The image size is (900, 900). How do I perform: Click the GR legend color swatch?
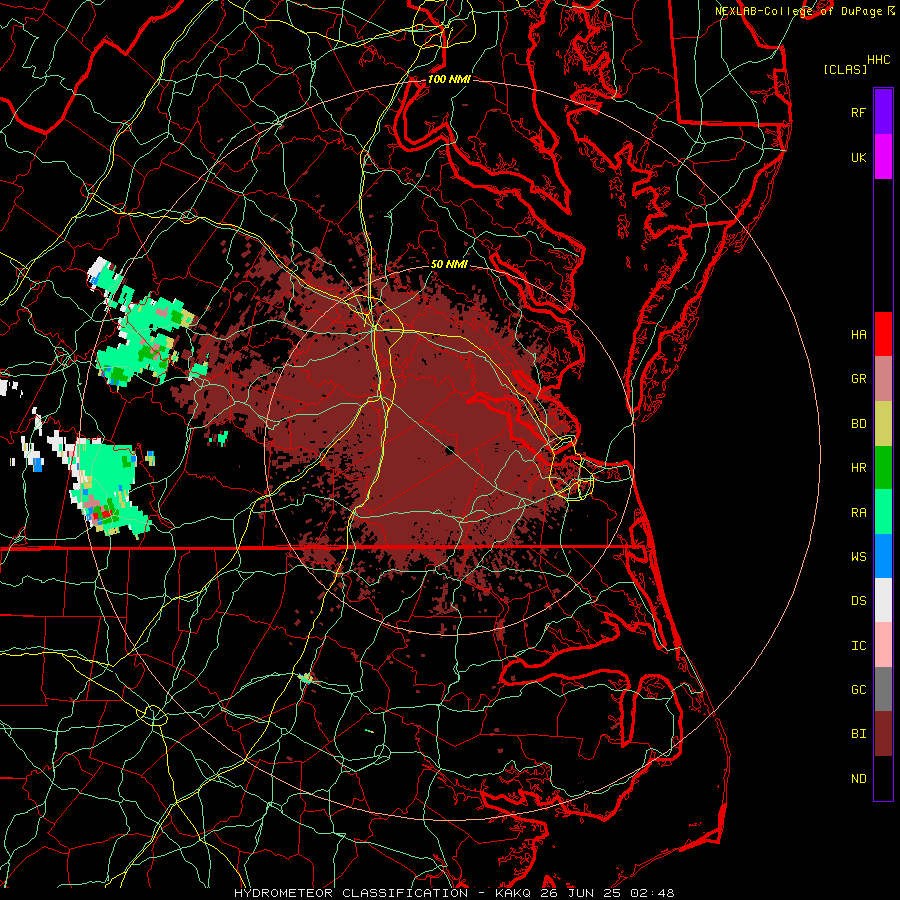point(883,379)
